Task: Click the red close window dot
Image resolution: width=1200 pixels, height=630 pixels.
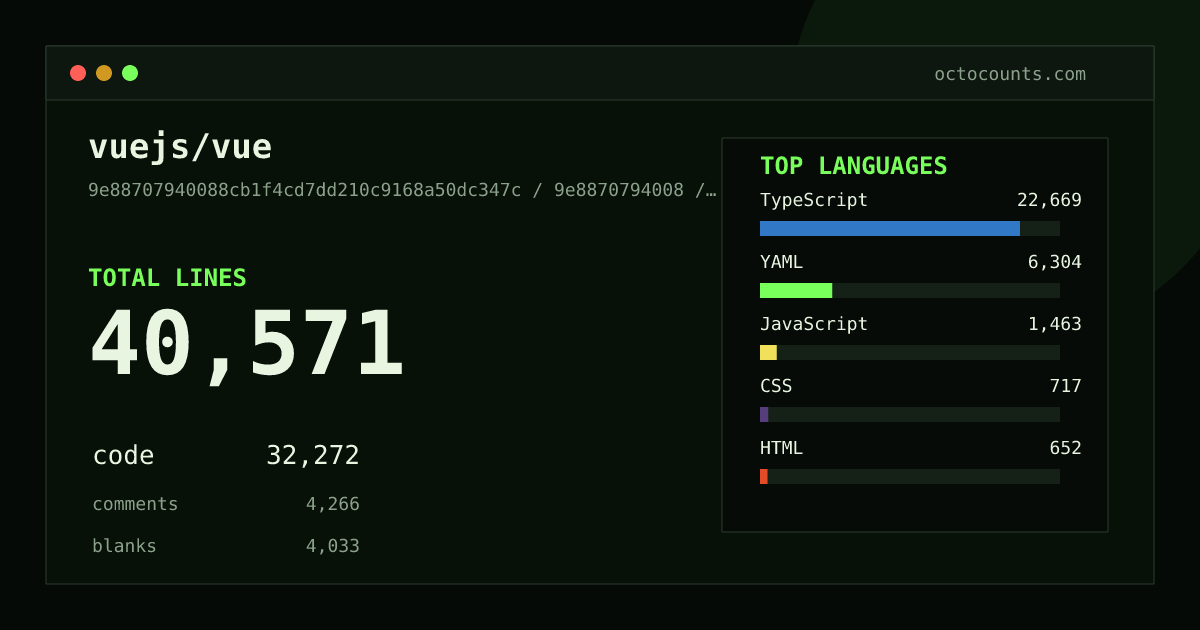Action: [78, 73]
